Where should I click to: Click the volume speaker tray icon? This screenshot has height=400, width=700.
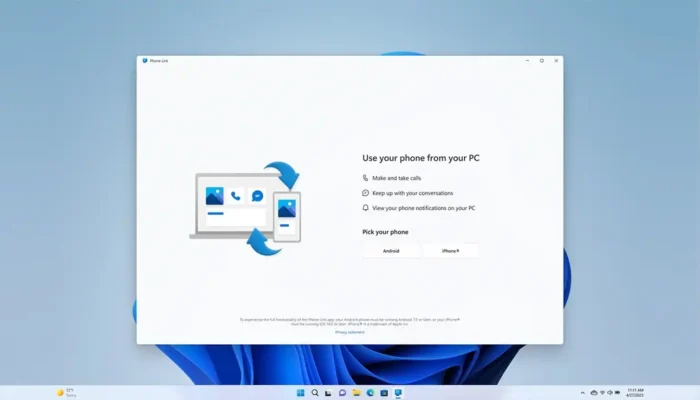(610, 393)
